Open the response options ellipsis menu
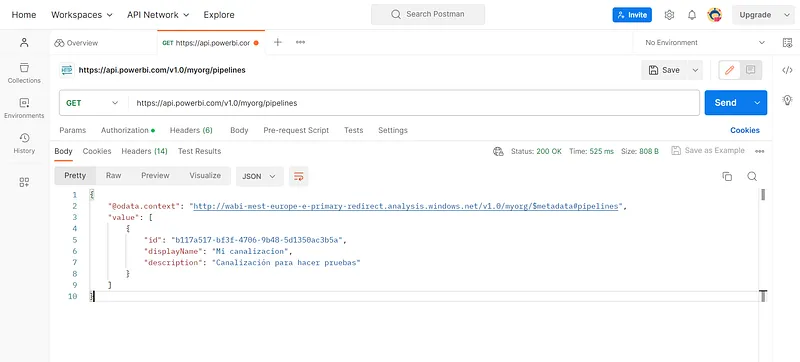This screenshot has height=362, width=800. tap(760, 151)
